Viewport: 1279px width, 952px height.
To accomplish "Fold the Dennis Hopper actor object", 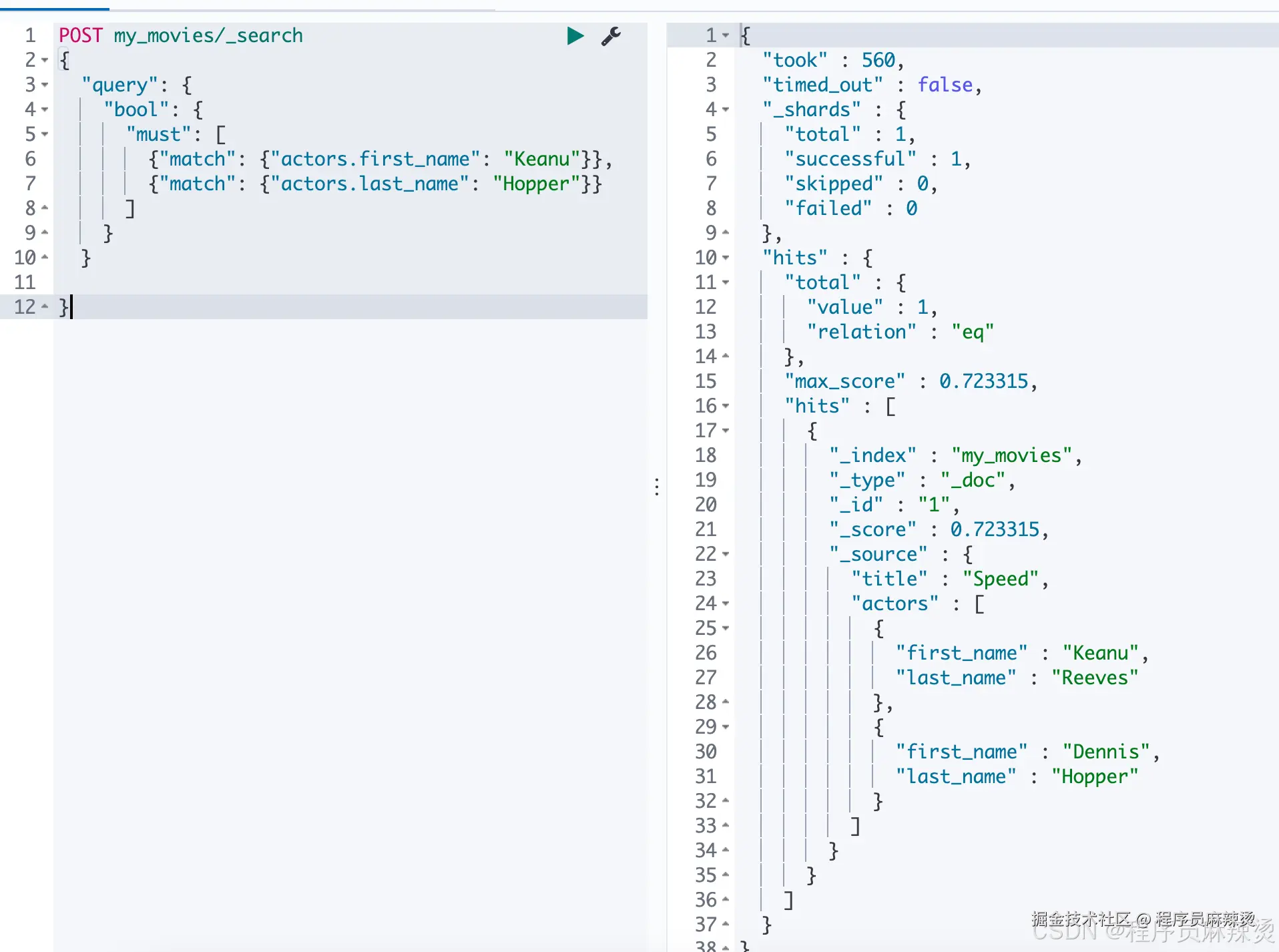I will tap(726, 727).
